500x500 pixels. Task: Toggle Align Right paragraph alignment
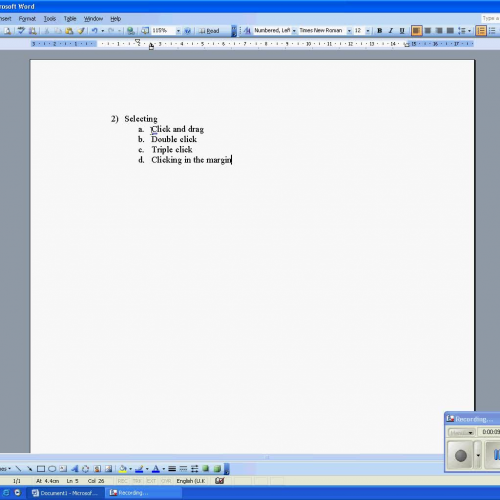tap(439, 31)
